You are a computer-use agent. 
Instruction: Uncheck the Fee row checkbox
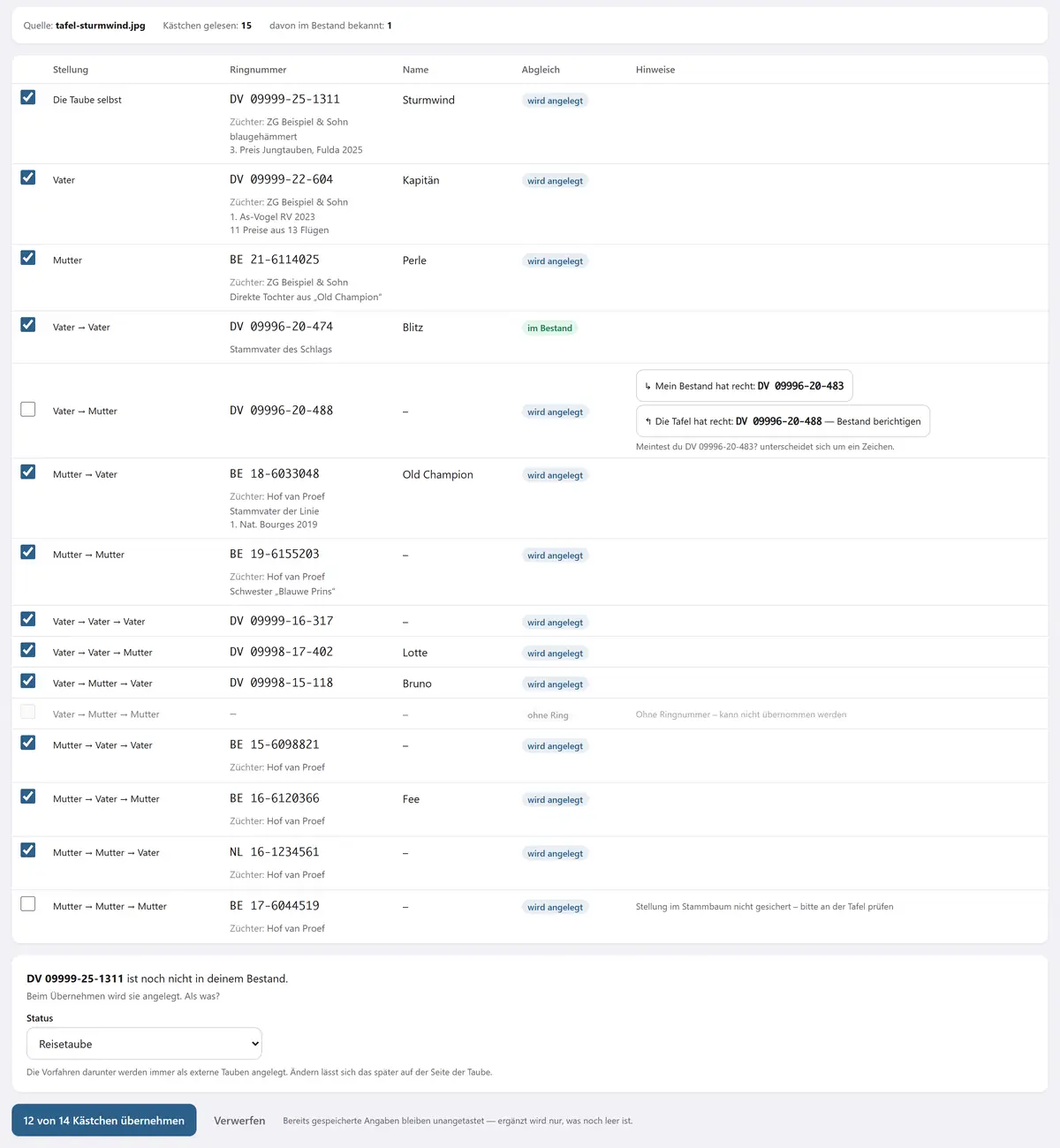(x=28, y=797)
